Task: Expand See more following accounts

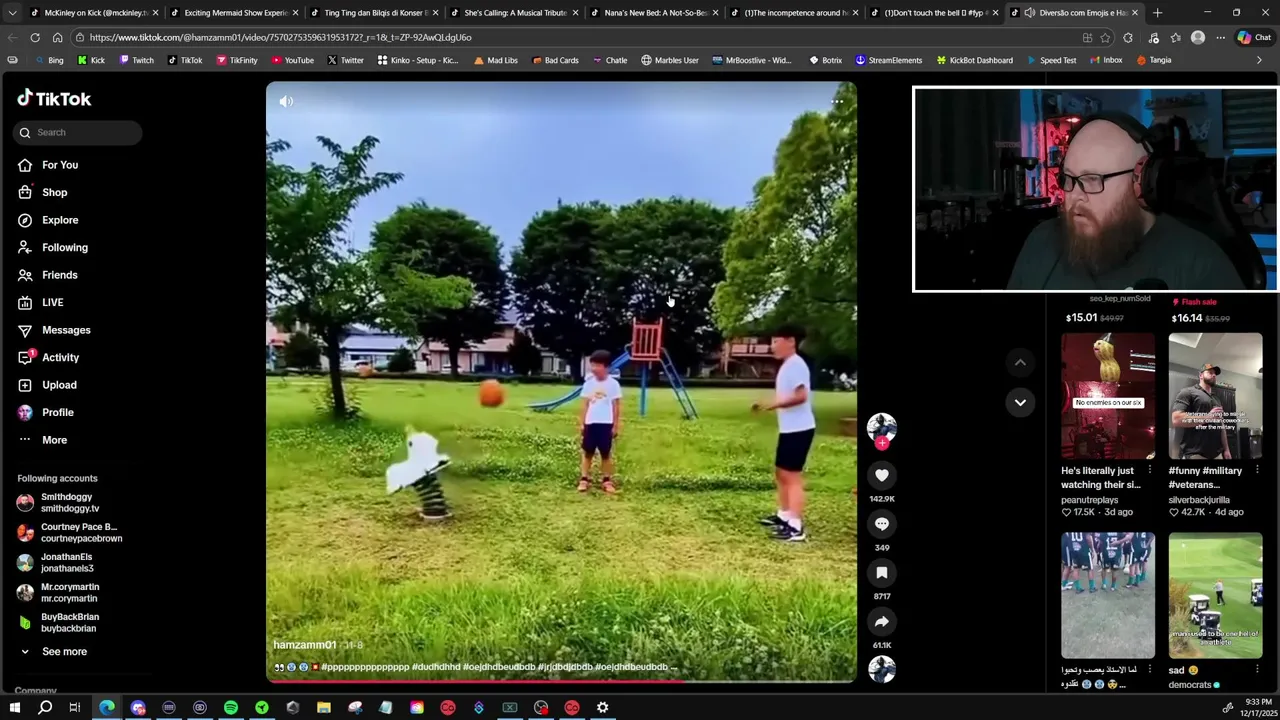Action: [x=64, y=652]
